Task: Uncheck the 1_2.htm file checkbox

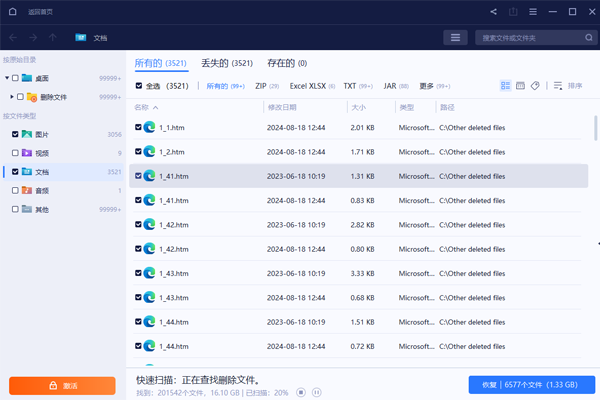Action: (x=139, y=152)
